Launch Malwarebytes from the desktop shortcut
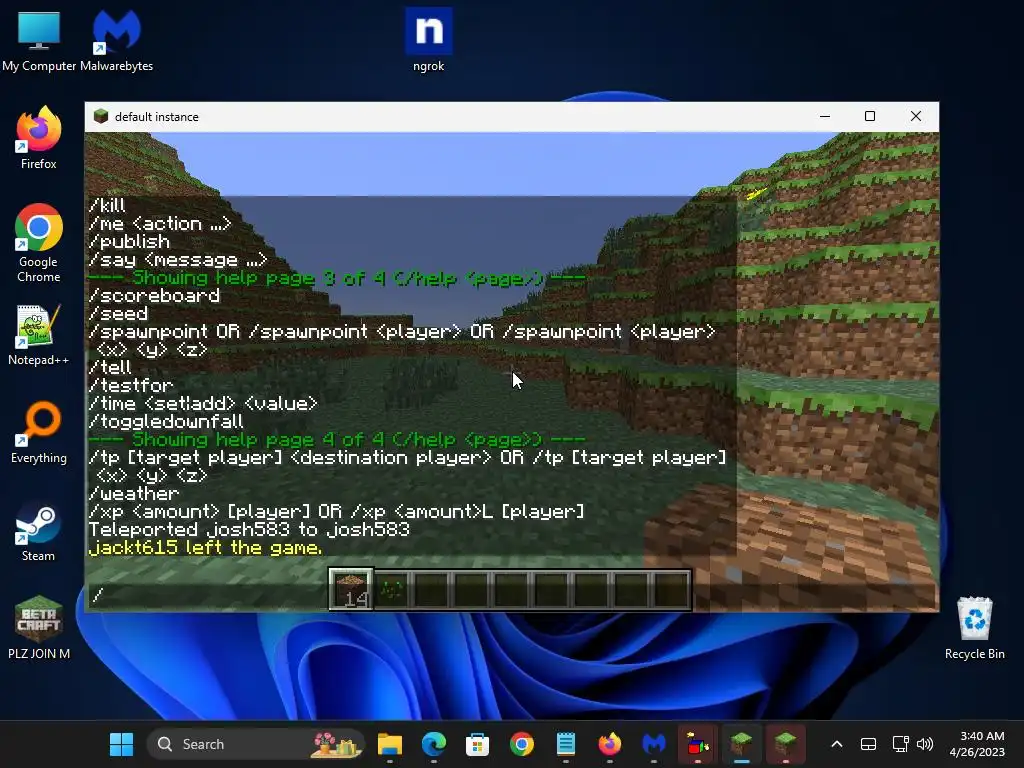 point(116,41)
